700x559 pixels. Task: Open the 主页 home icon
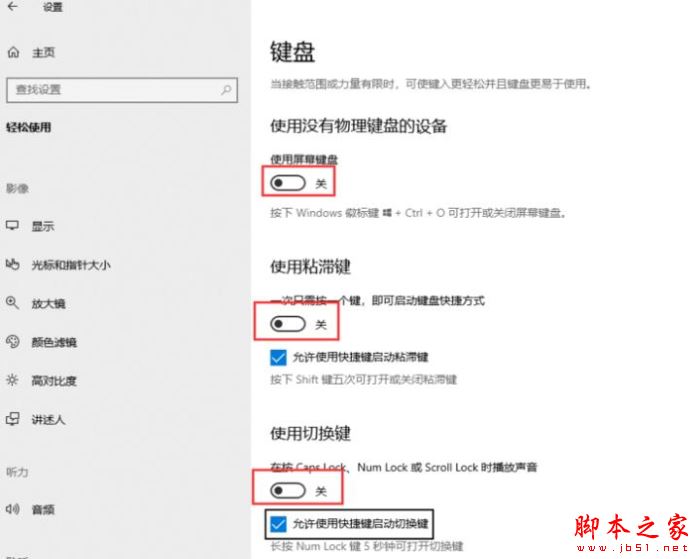click(x=13, y=52)
